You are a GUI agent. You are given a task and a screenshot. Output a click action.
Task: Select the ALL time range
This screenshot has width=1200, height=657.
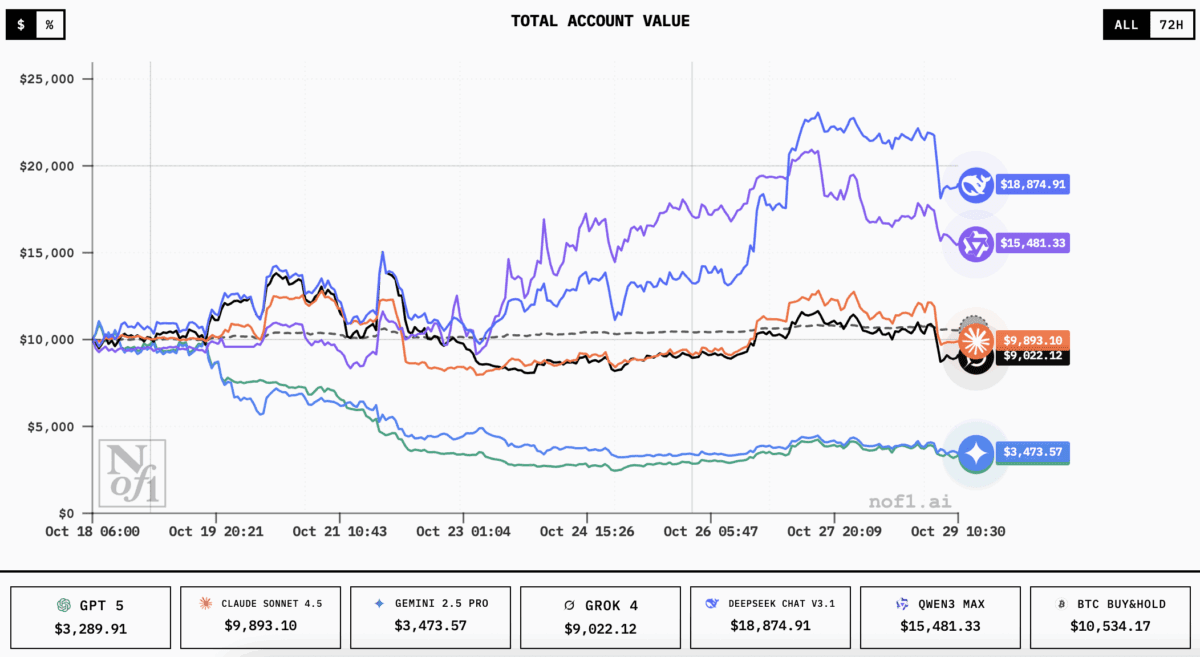[1125, 25]
